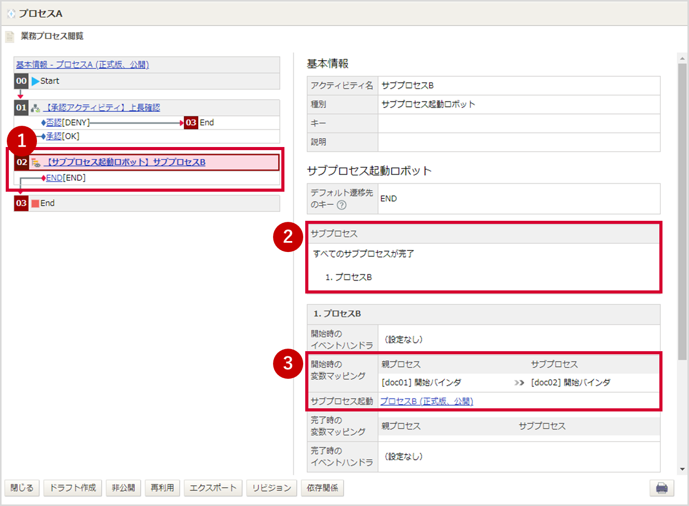The width and height of the screenshot is (689, 506).
Task: Click (設定なし) beside 完了時のイベントハンドラ
Action: point(403,457)
